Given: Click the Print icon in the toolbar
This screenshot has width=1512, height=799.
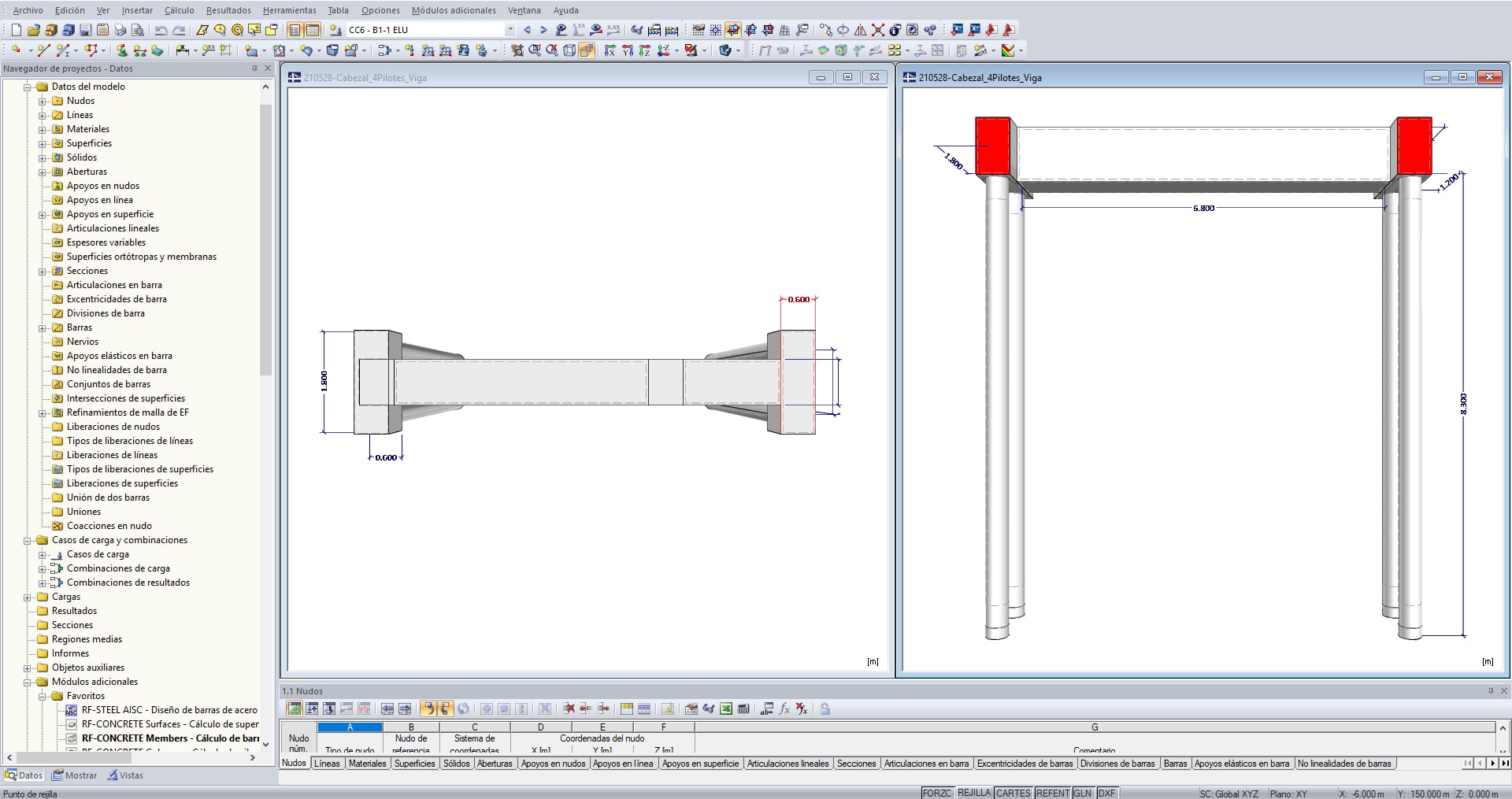Looking at the screenshot, I should 120,30.
